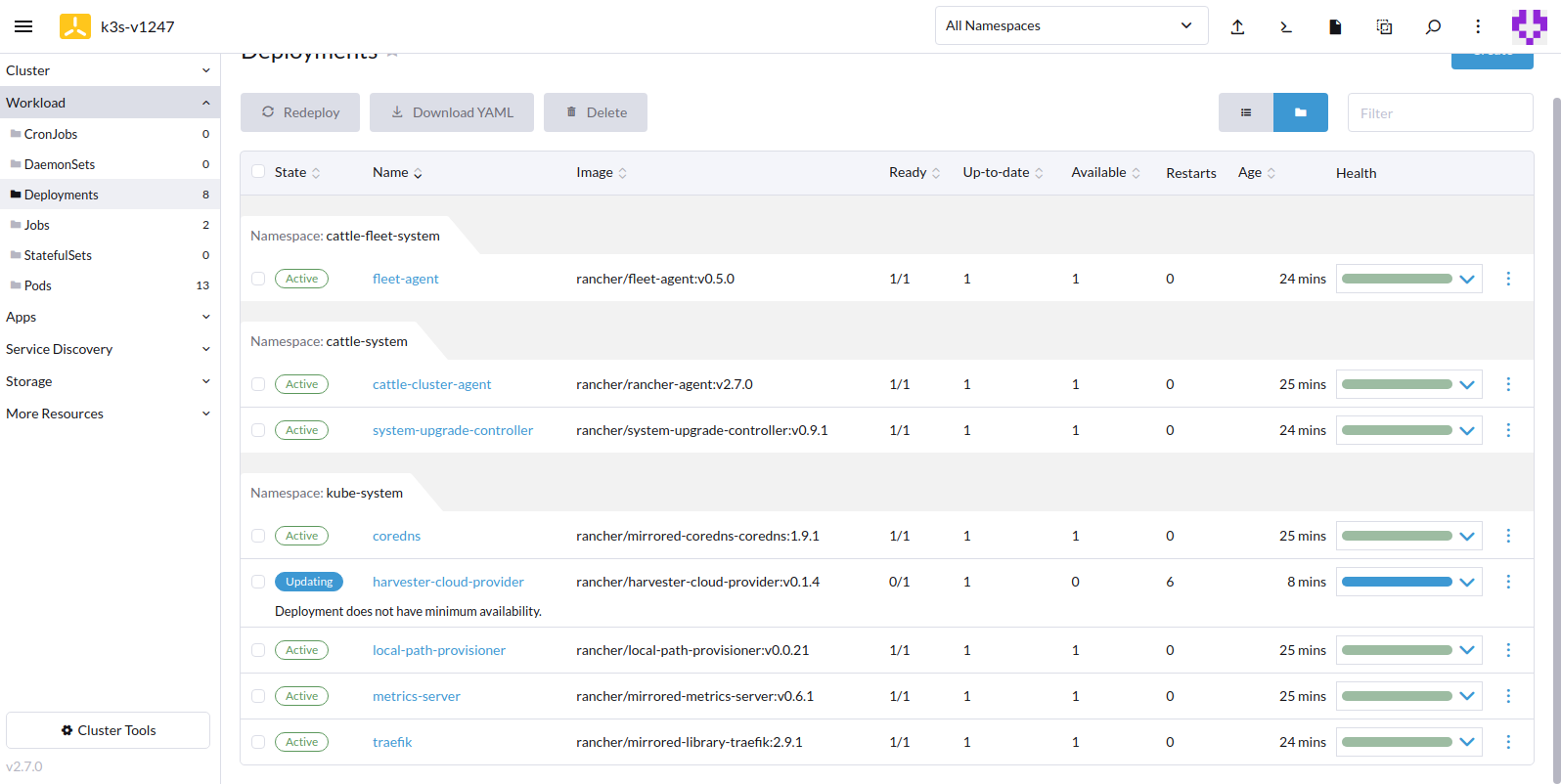Check the fleet-agent row checkbox
The width and height of the screenshot is (1561, 784).
point(258,279)
